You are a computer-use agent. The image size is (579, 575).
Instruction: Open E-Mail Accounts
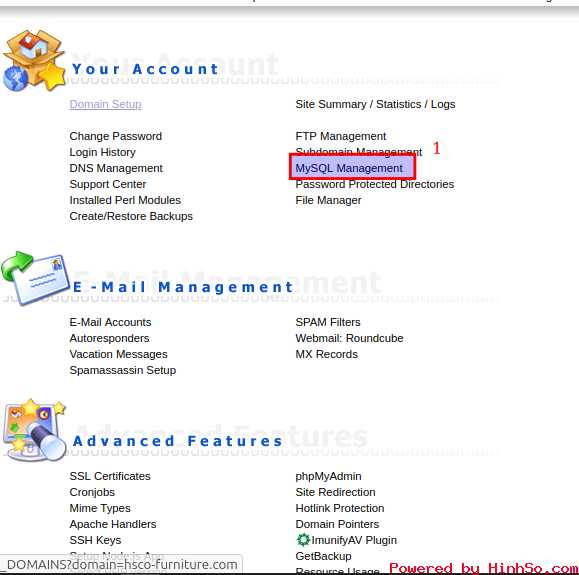pyautogui.click(x=110, y=322)
